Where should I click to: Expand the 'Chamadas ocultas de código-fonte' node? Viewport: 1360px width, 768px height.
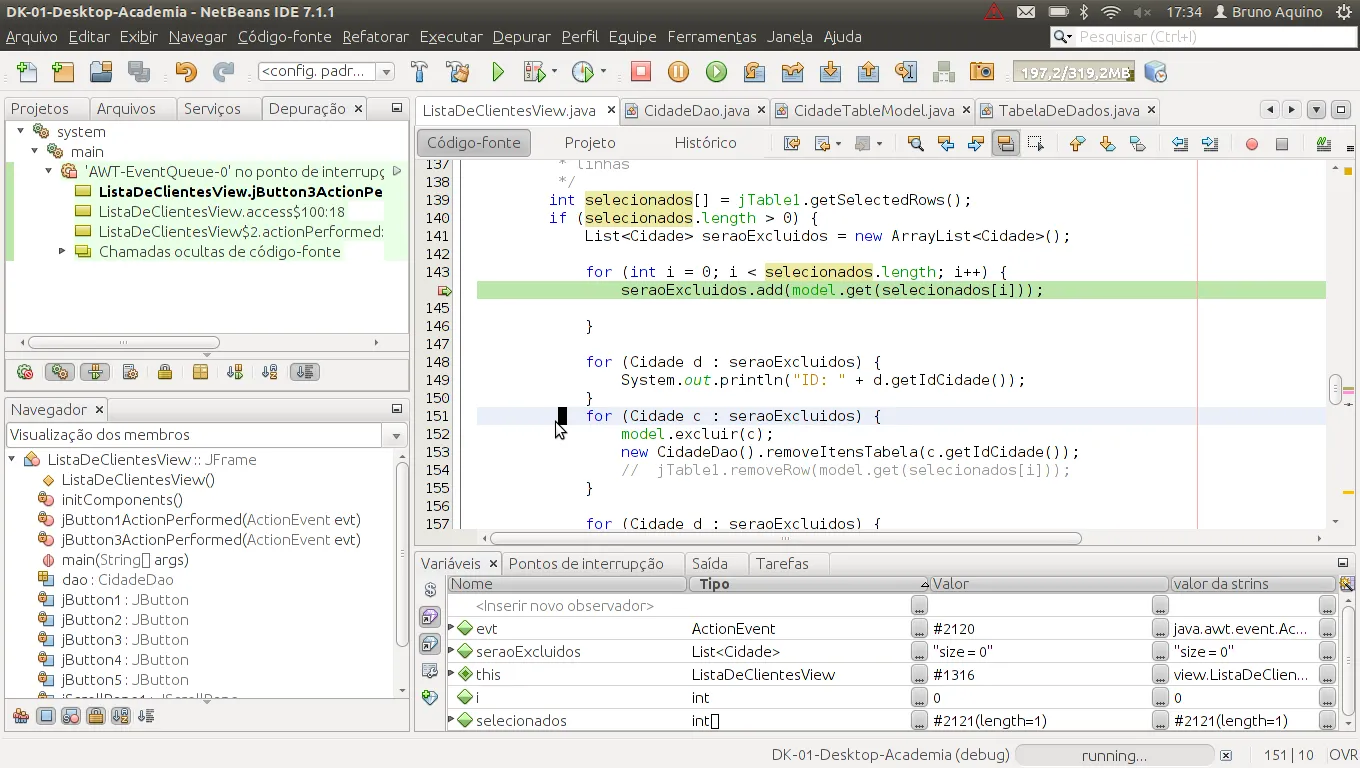[62, 252]
